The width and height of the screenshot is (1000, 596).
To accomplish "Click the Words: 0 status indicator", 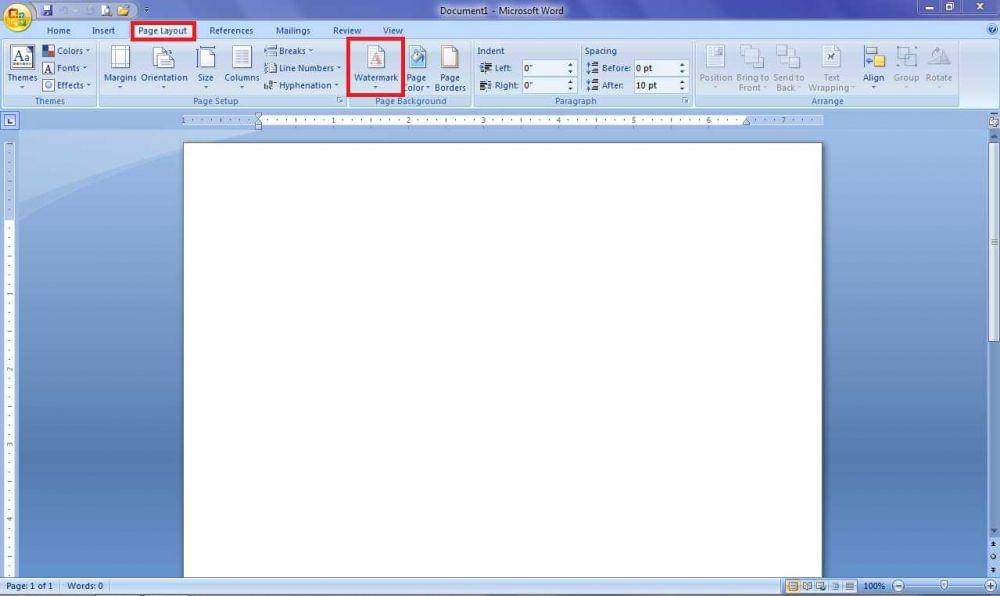I will 85,586.
